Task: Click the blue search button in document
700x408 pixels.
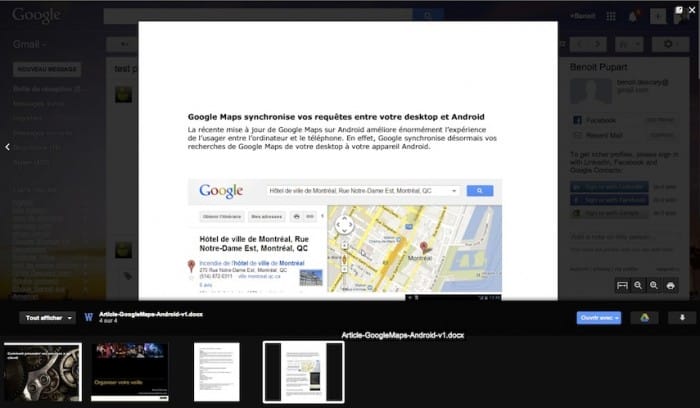Action: tap(480, 191)
